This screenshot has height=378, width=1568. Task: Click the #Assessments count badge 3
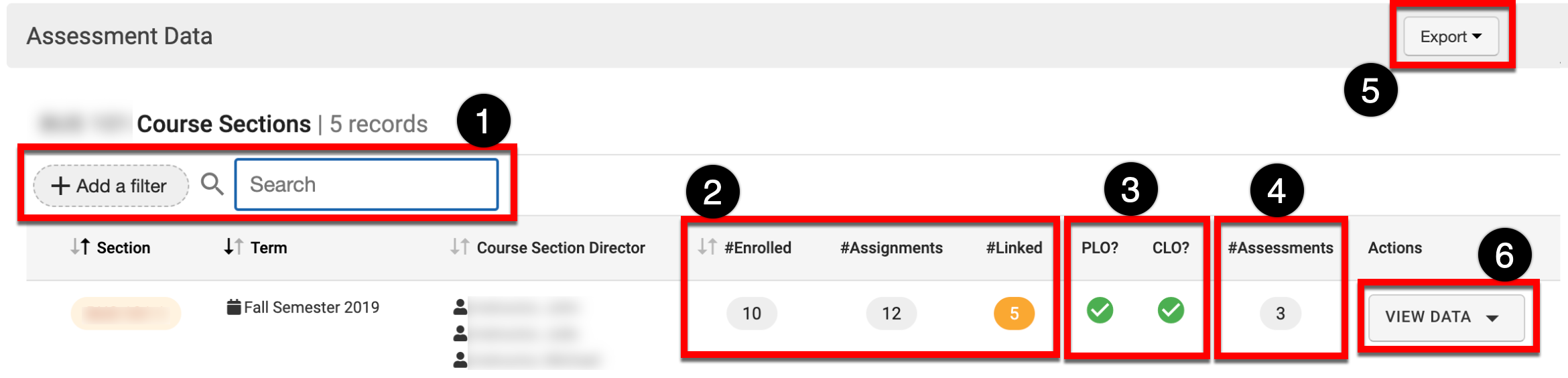point(1280,314)
